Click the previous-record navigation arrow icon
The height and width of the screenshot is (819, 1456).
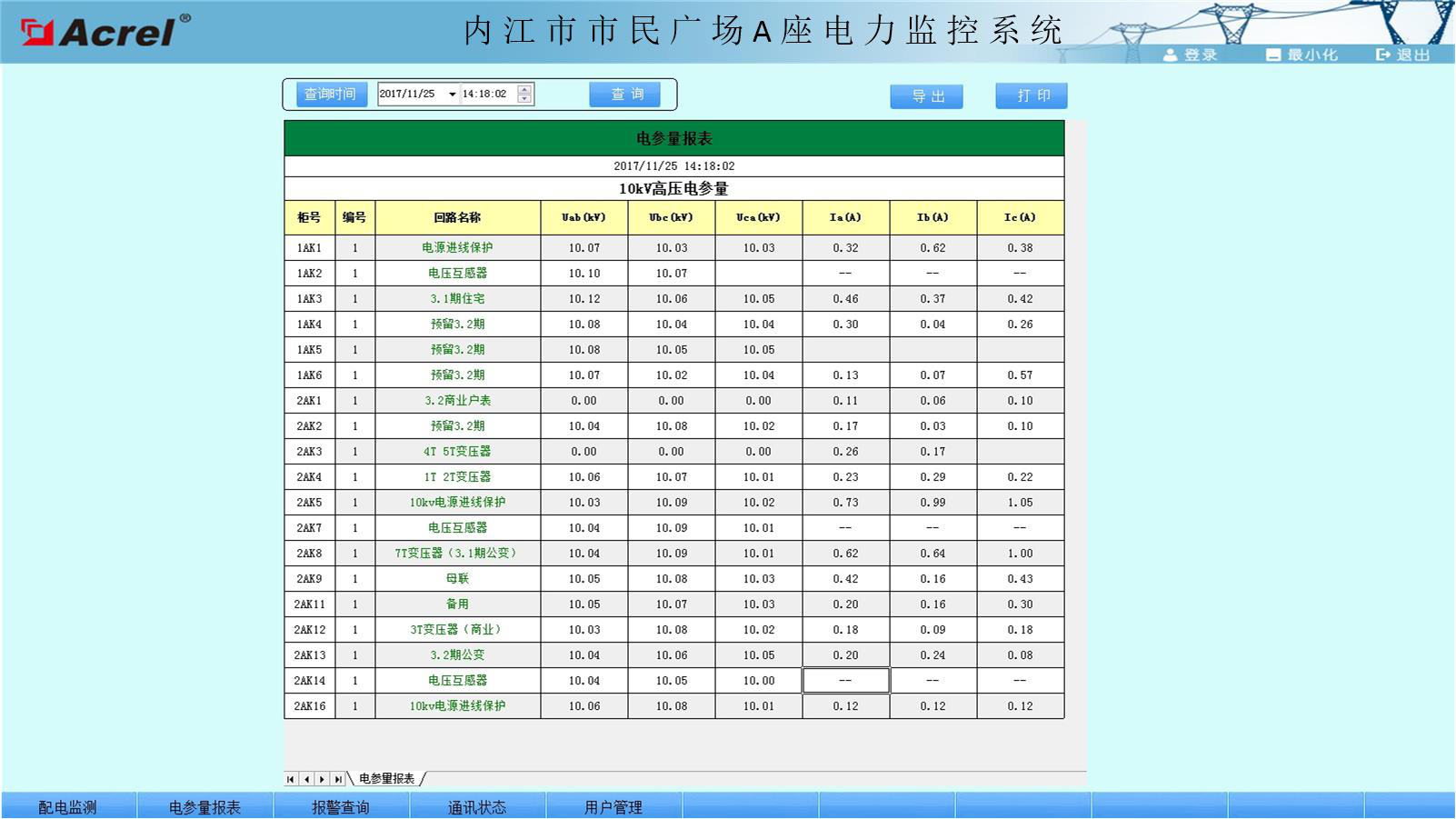point(306,778)
